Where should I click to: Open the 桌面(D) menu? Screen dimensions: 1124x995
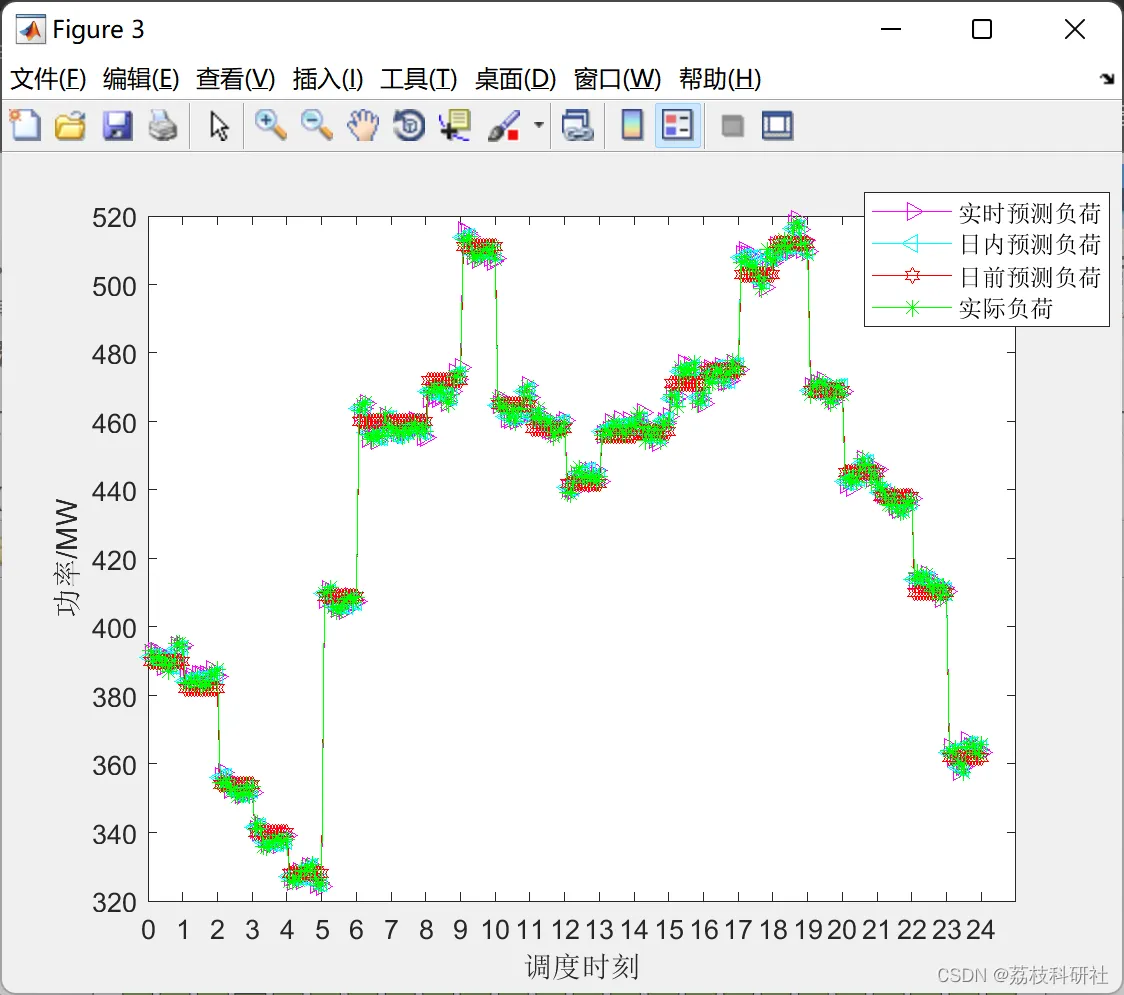pyautogui.click(x=515, y=78)
